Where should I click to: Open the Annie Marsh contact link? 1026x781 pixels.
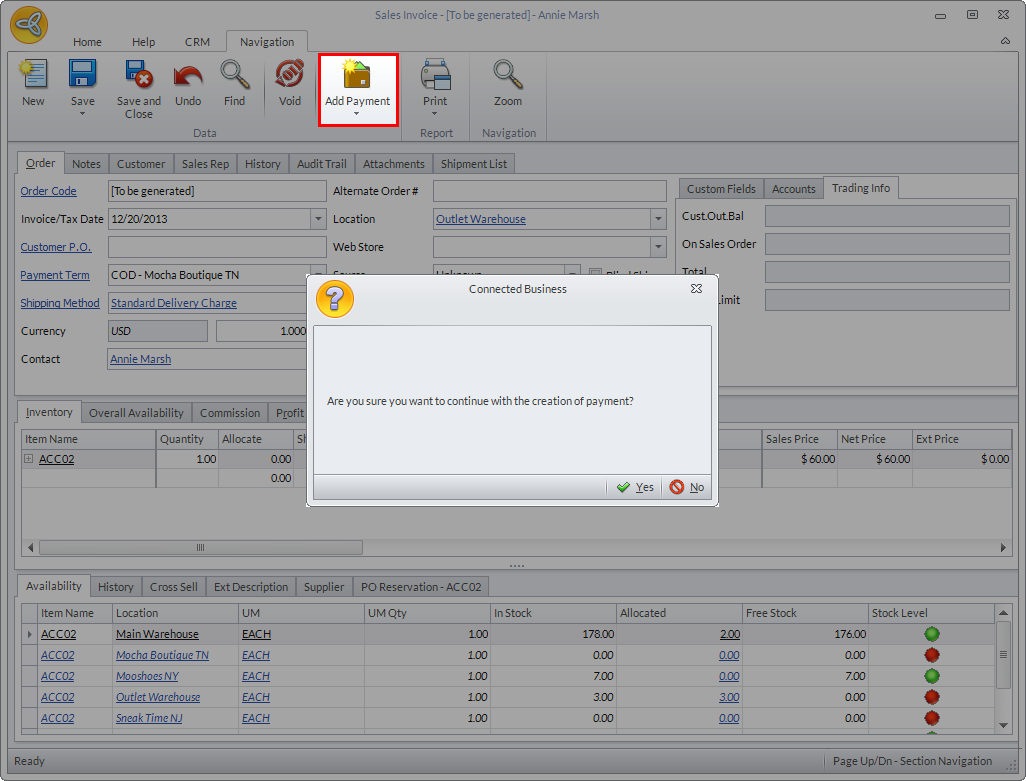[x=140, y=359]
